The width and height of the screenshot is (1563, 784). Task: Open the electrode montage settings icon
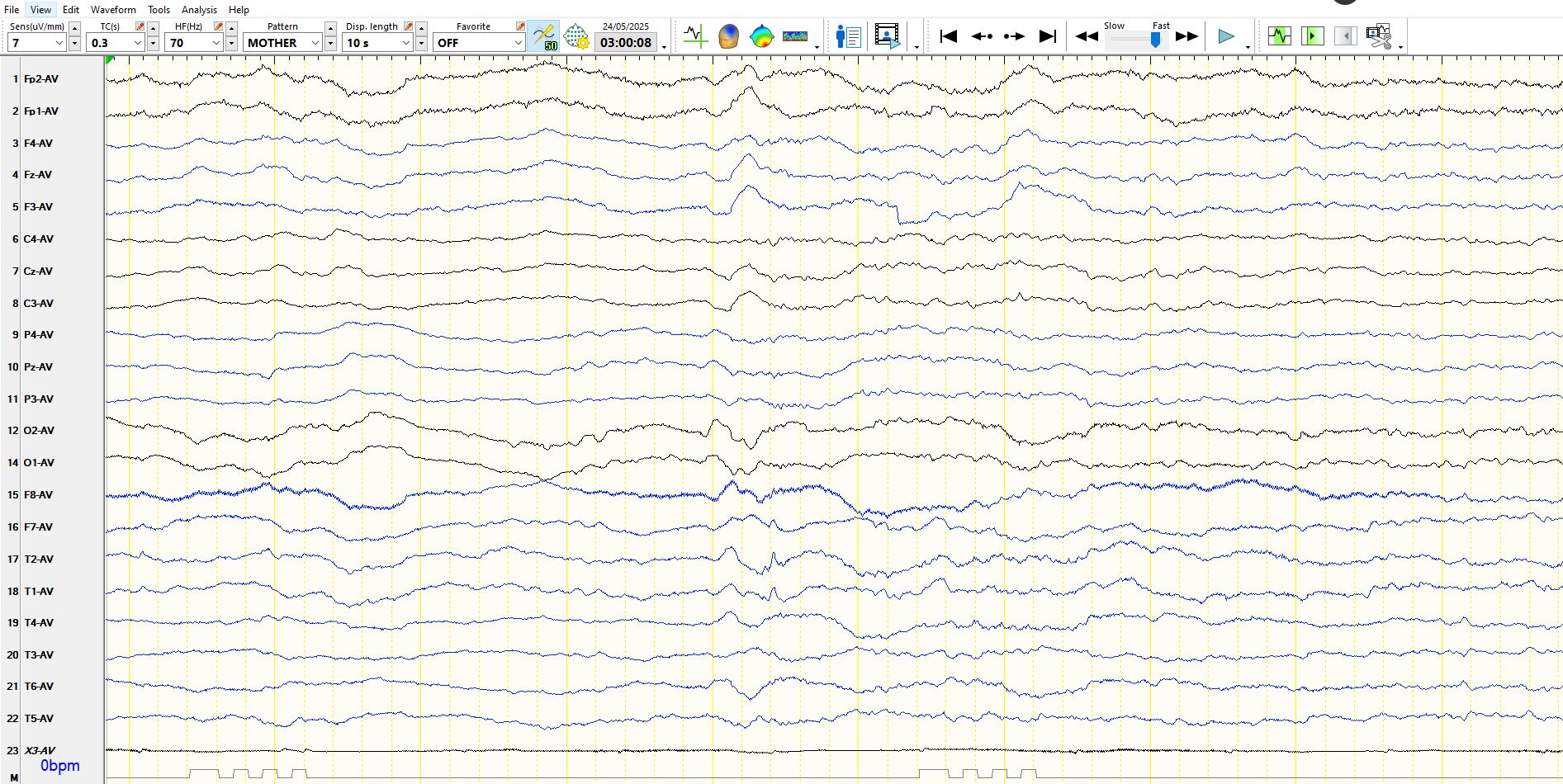[576, 37]
